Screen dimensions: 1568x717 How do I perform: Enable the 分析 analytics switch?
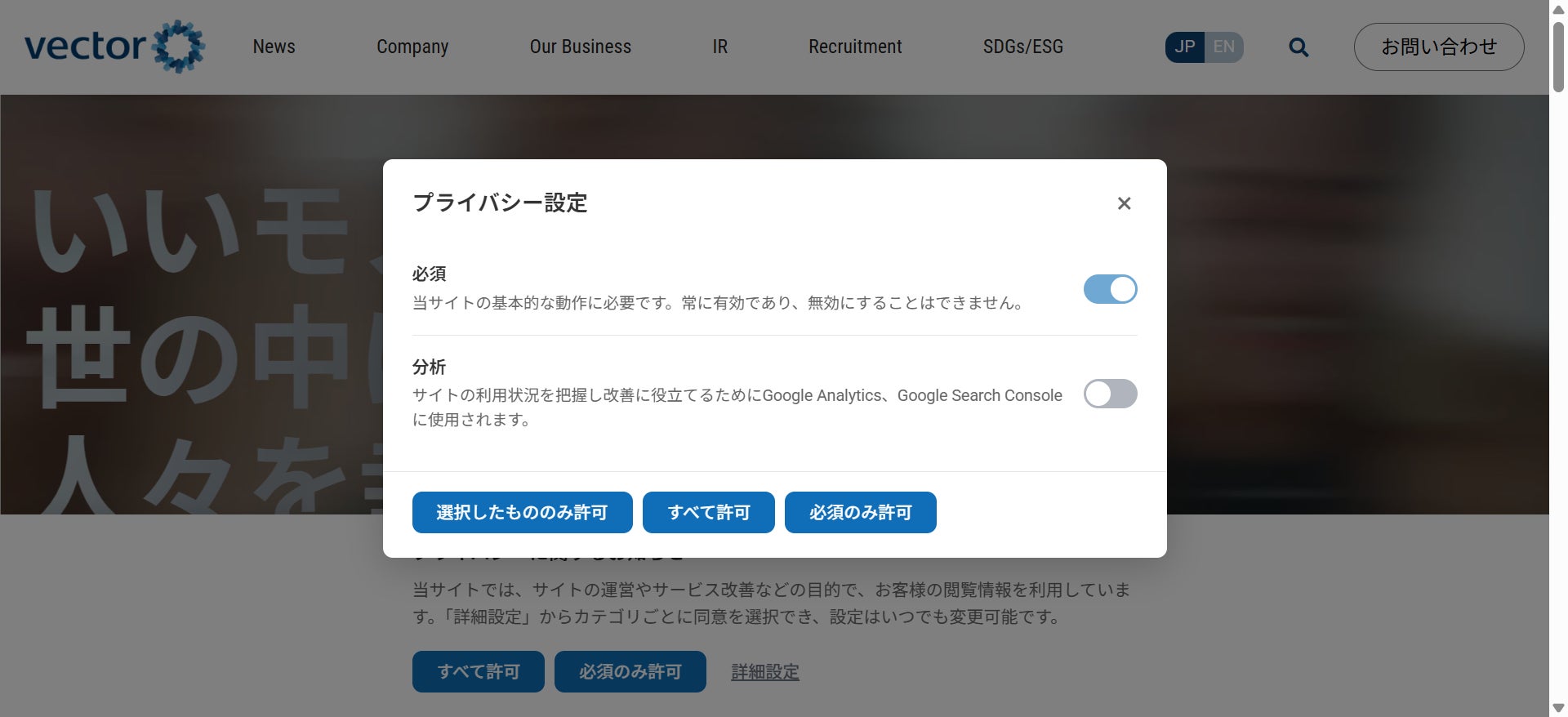[x=1110, y=394]
